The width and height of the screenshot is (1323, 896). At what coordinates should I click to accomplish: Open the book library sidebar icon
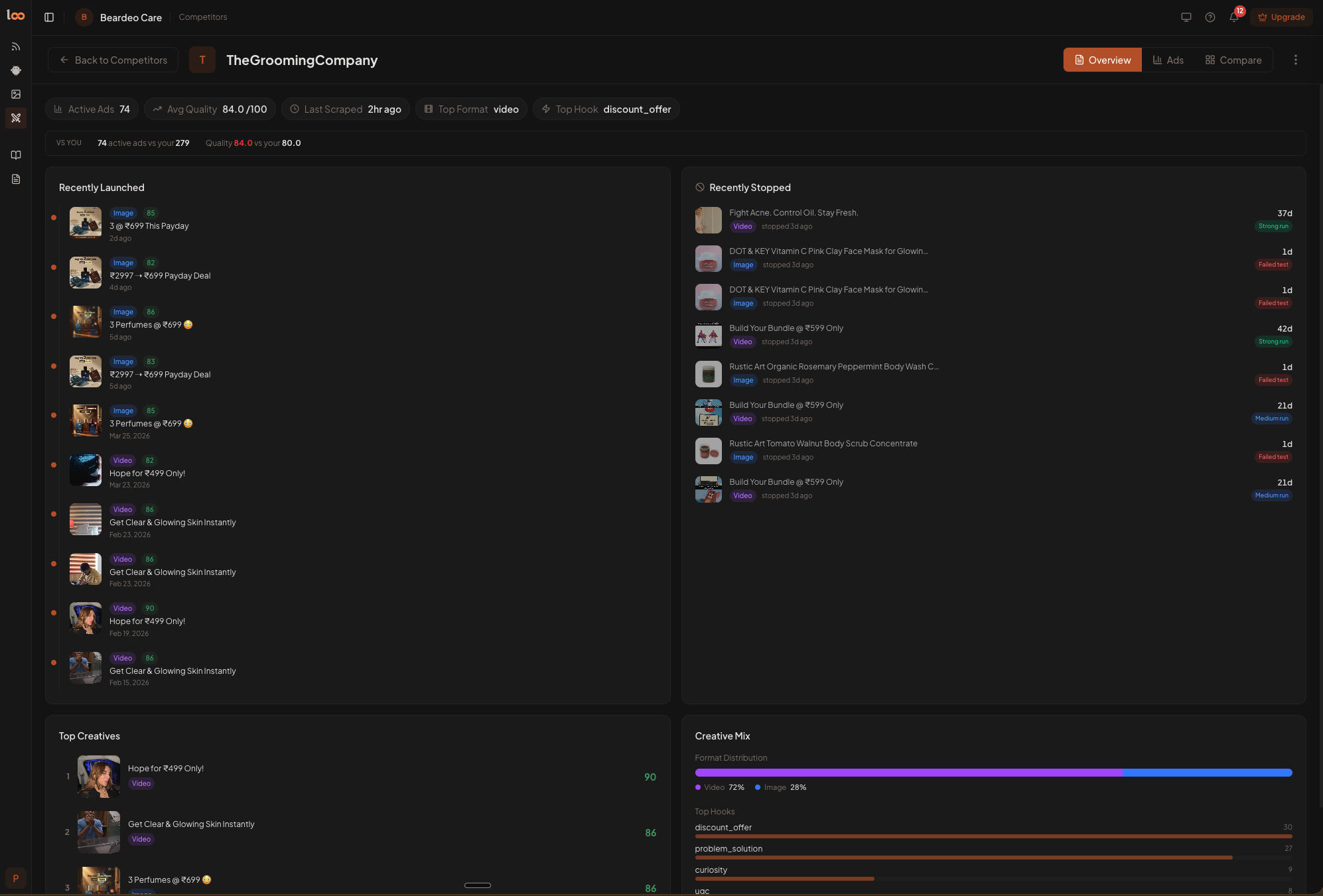(16, 155)
